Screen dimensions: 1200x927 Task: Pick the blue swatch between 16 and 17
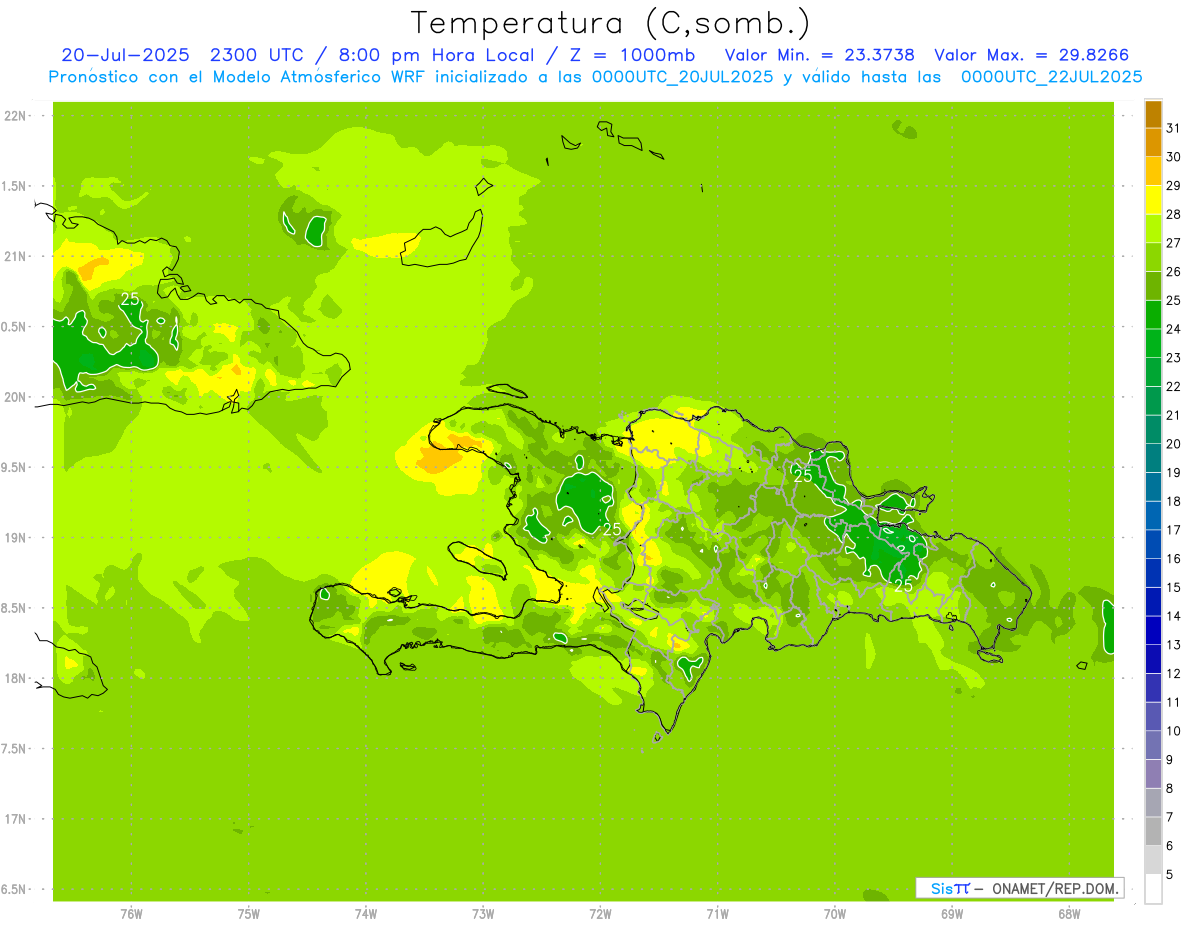tap(1153, 545)
